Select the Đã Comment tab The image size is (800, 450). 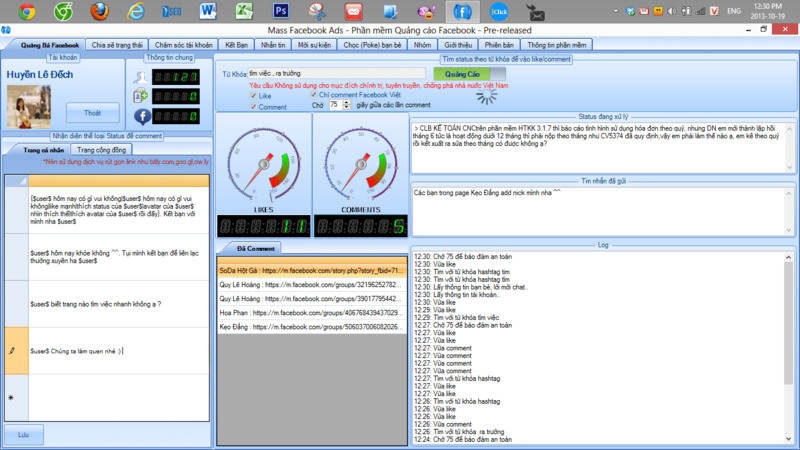[x=255, y=248]
